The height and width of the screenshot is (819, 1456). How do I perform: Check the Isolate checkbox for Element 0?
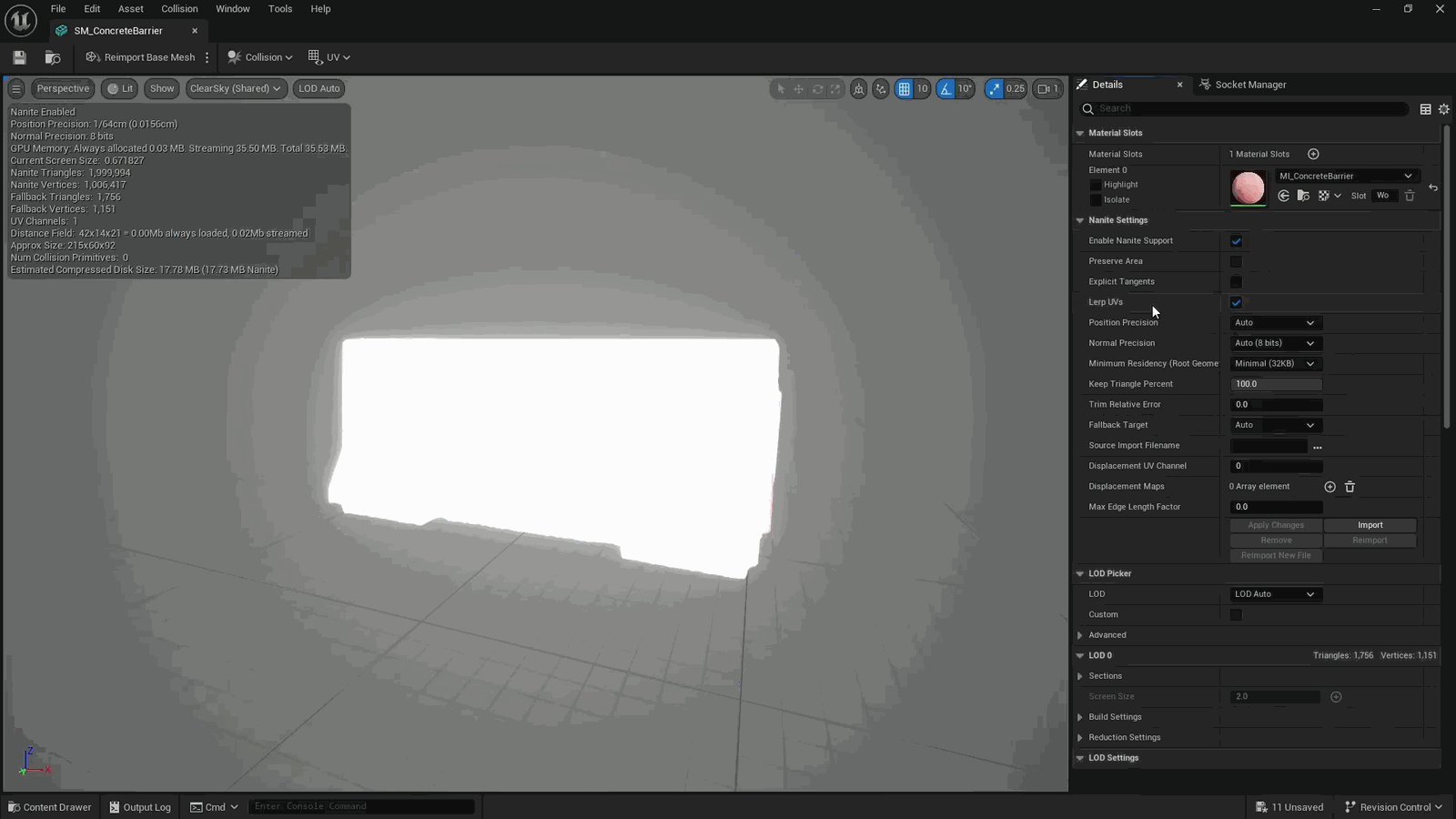tap(1096, 200)
